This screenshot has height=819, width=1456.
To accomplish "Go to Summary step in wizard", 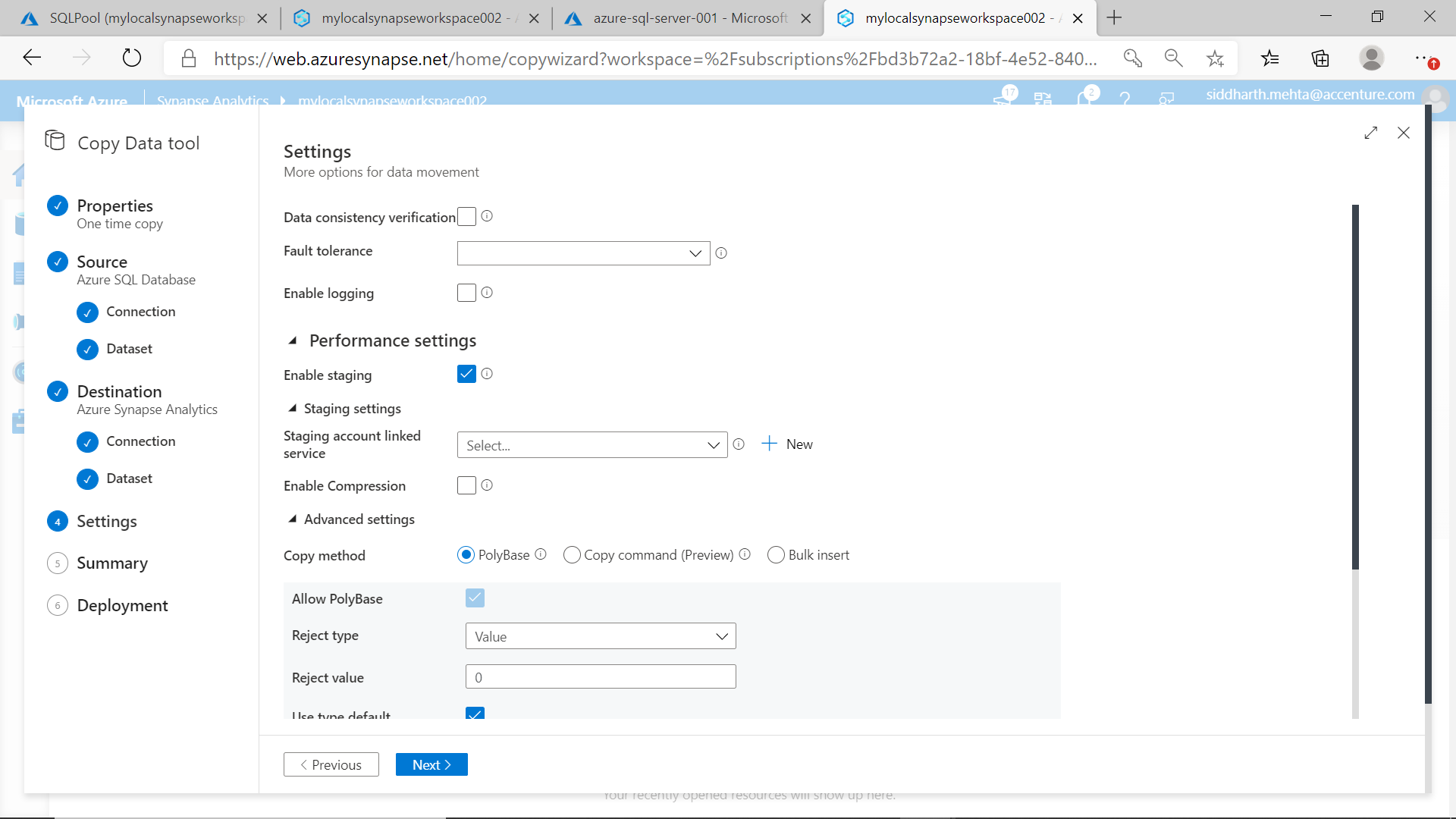I will (112, 563).
